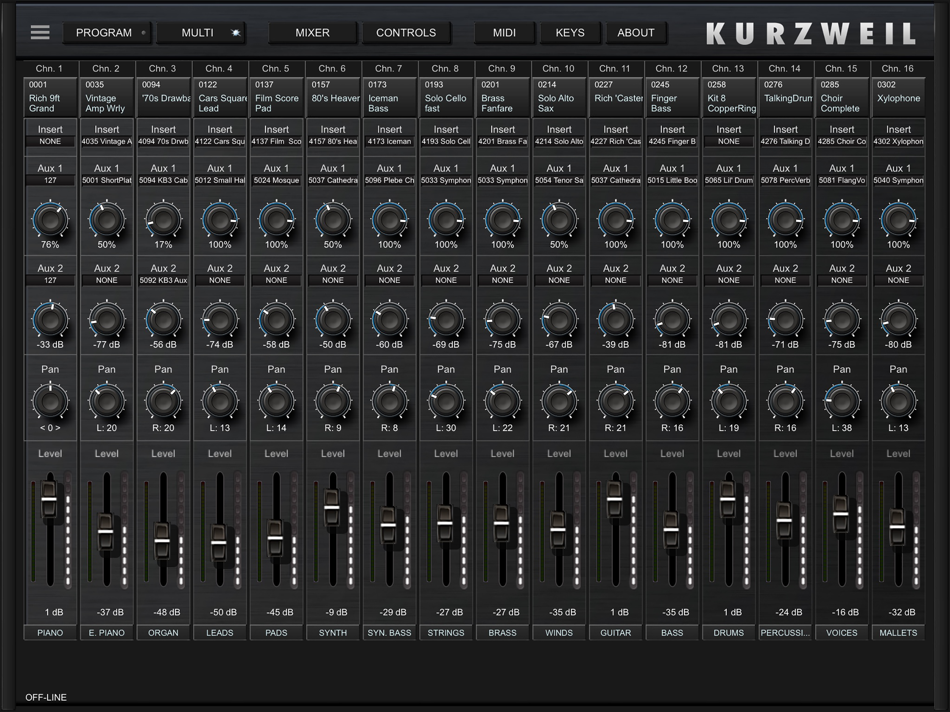This screenshot has height=712, width=950.
Task: Click the Pan knob on channel 1
Action: (49, 401)
